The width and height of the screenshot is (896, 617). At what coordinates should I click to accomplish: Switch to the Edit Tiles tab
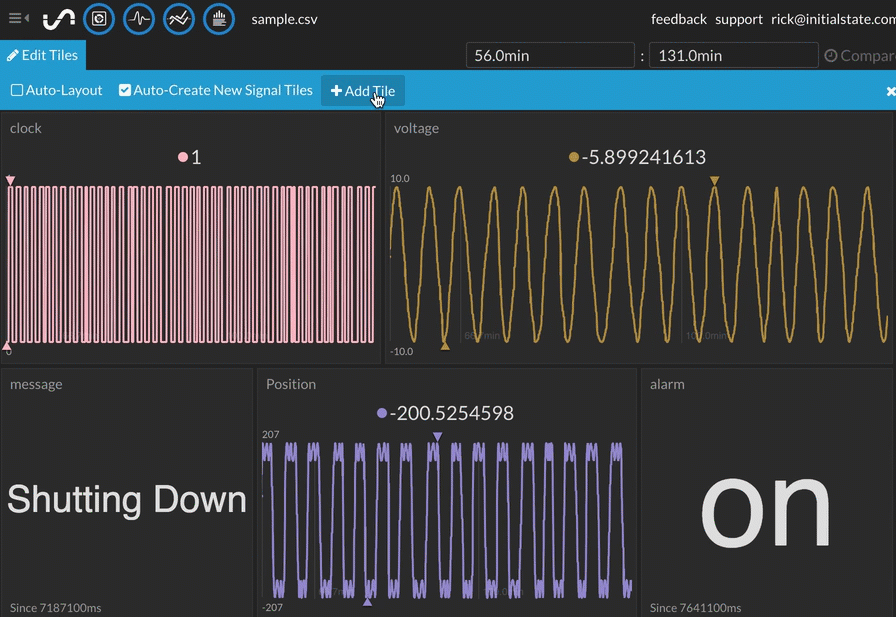coord(43,56)
